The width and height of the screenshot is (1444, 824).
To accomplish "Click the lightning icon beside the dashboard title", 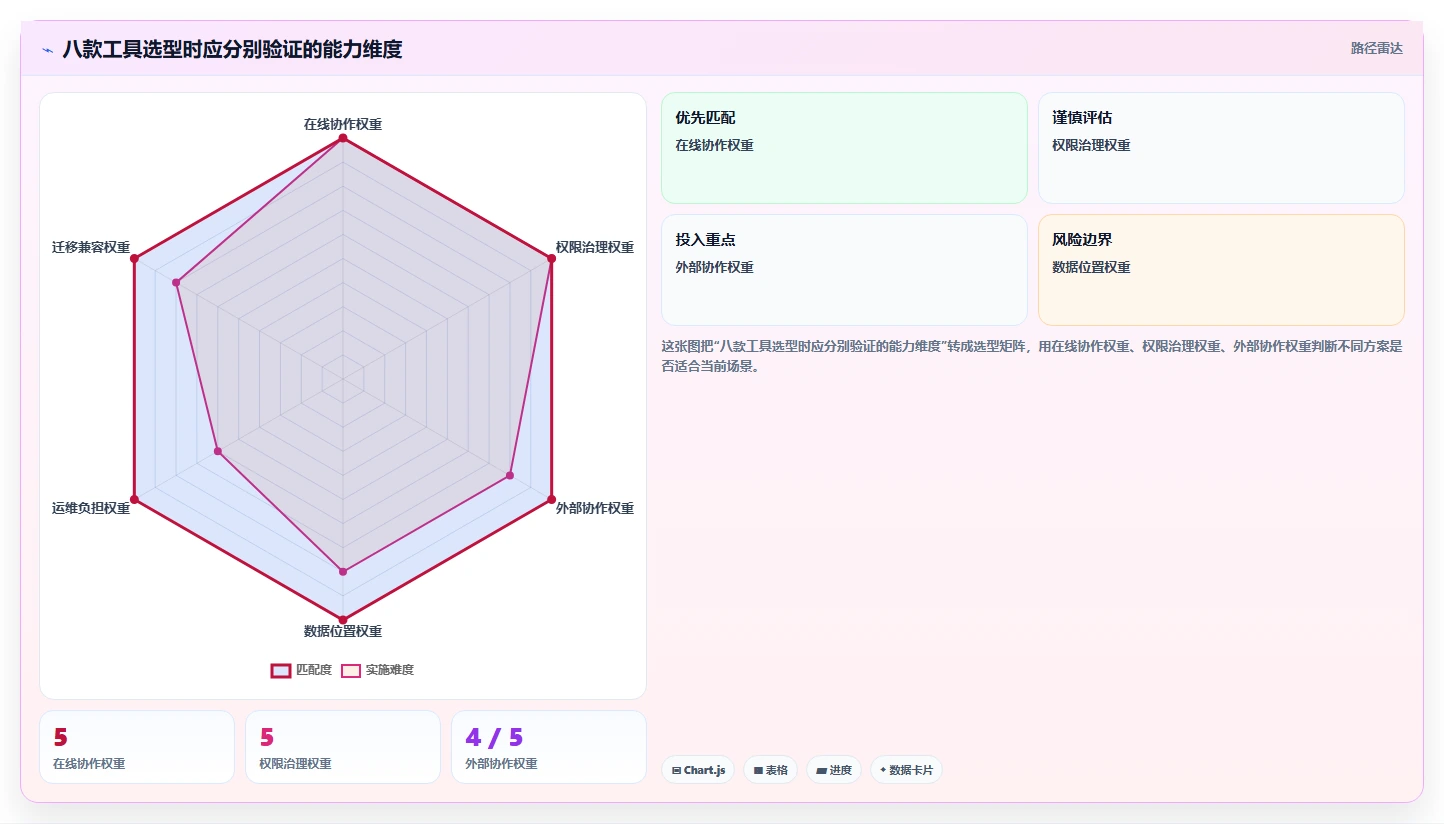I will [47, 50].
